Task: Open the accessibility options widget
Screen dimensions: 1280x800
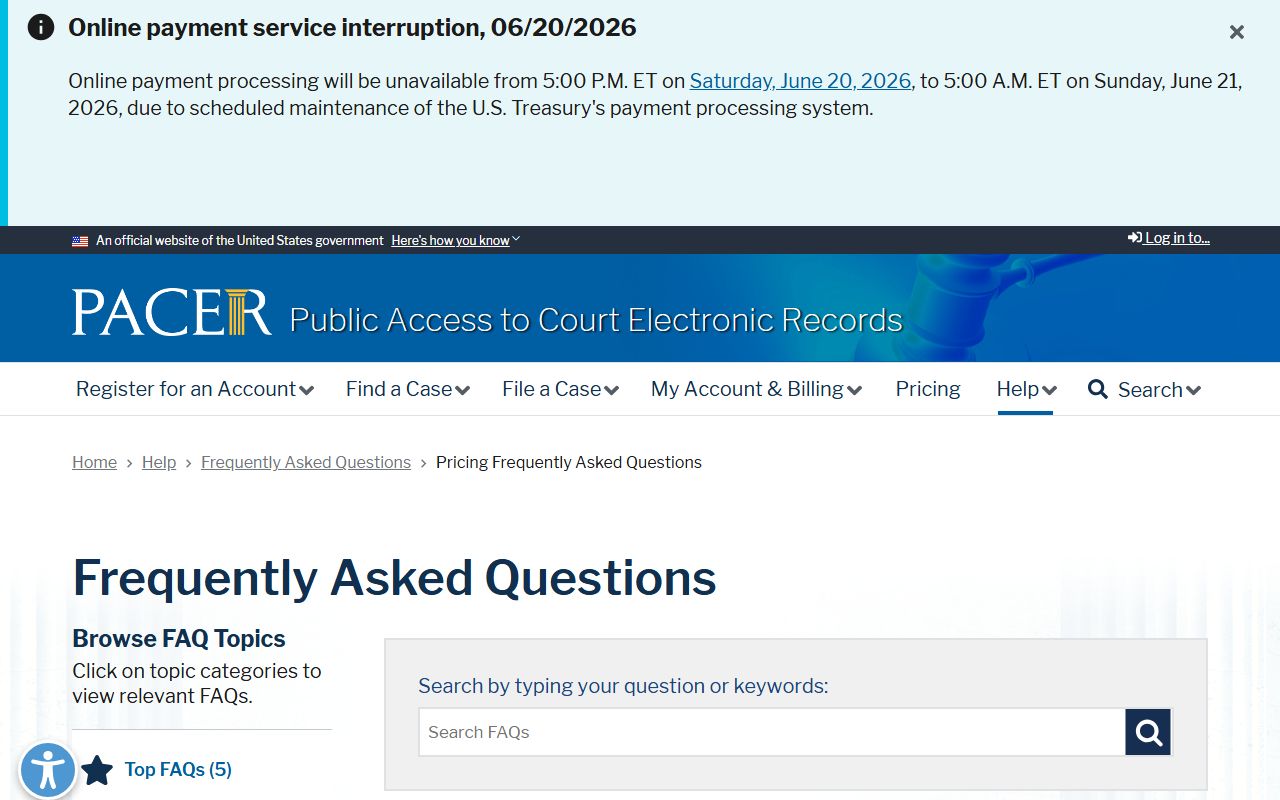Action: pos(47,771)
